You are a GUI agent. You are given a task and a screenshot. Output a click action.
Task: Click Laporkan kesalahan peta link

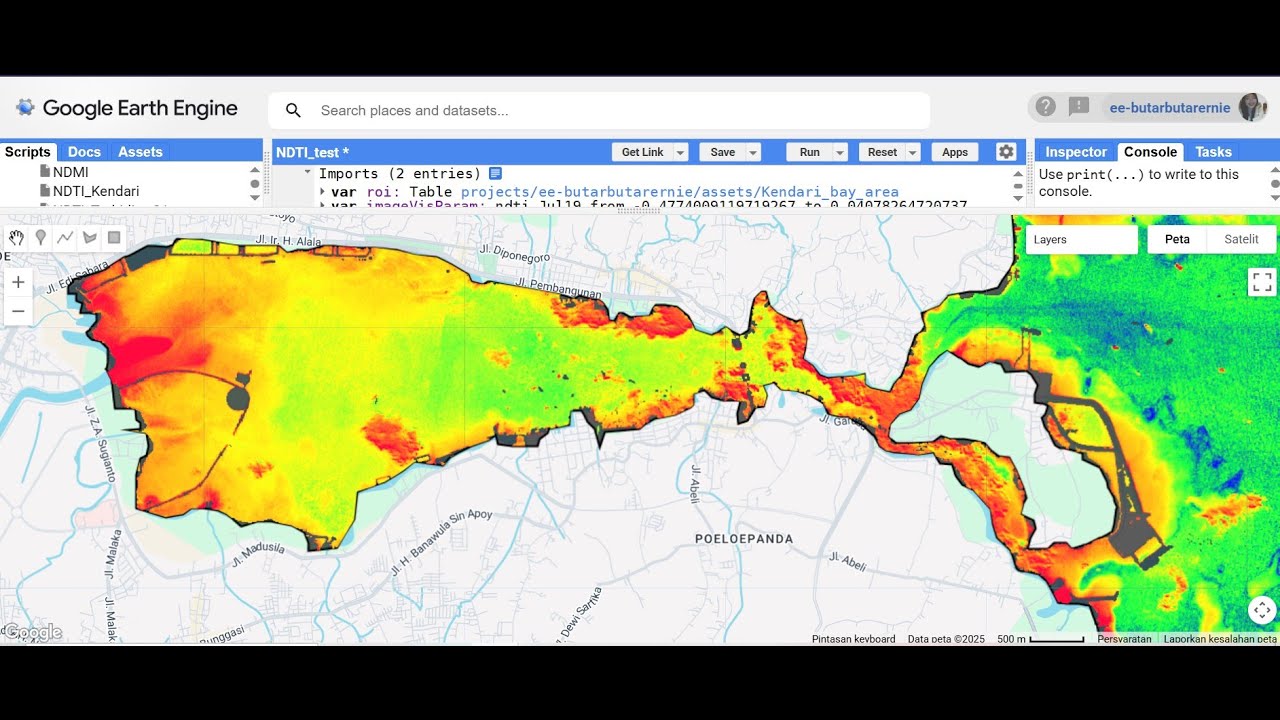[x=1220, y=639]
